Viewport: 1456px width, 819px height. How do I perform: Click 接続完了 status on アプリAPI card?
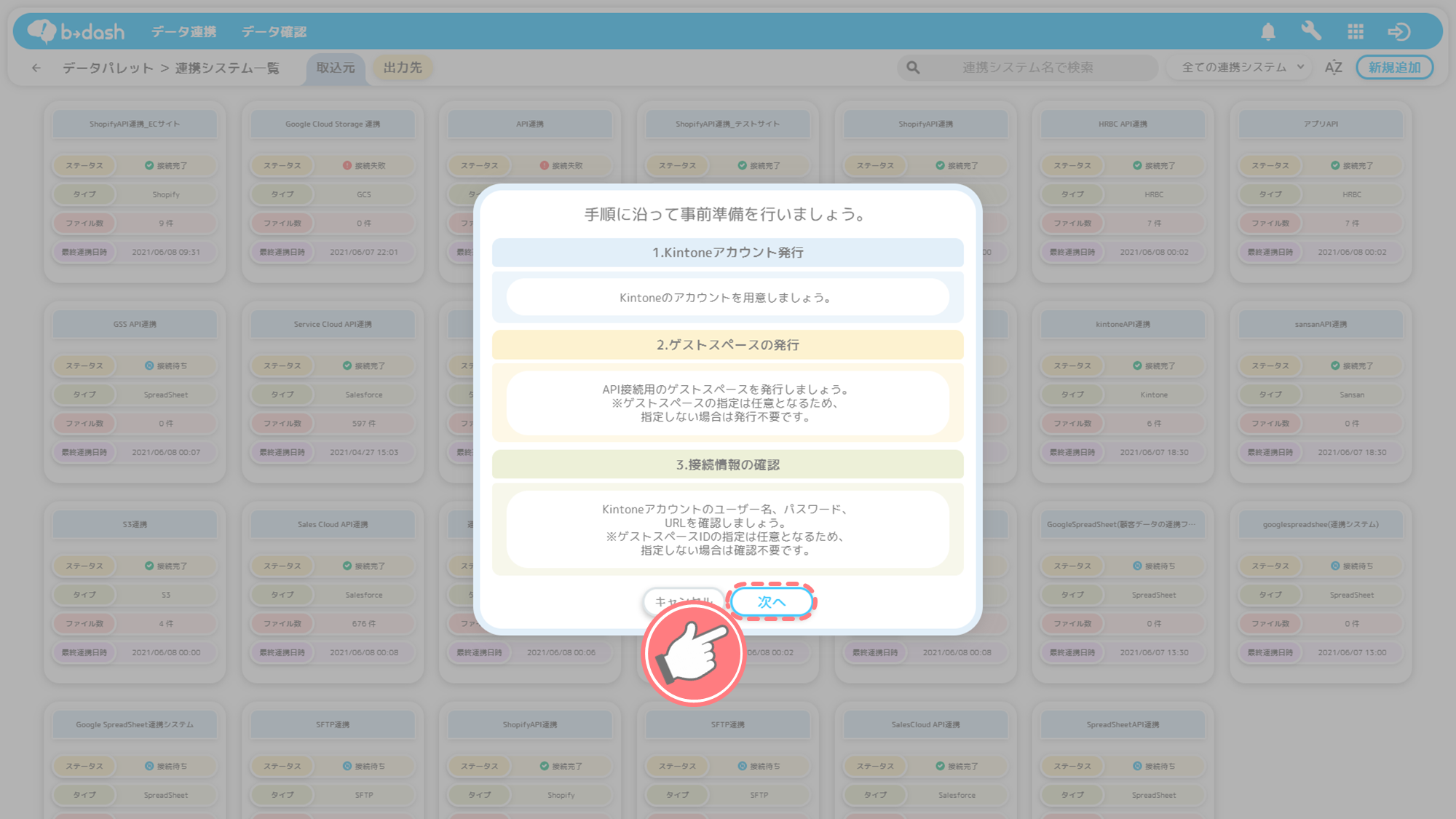pyautogui.click(x=1352, y=165)
